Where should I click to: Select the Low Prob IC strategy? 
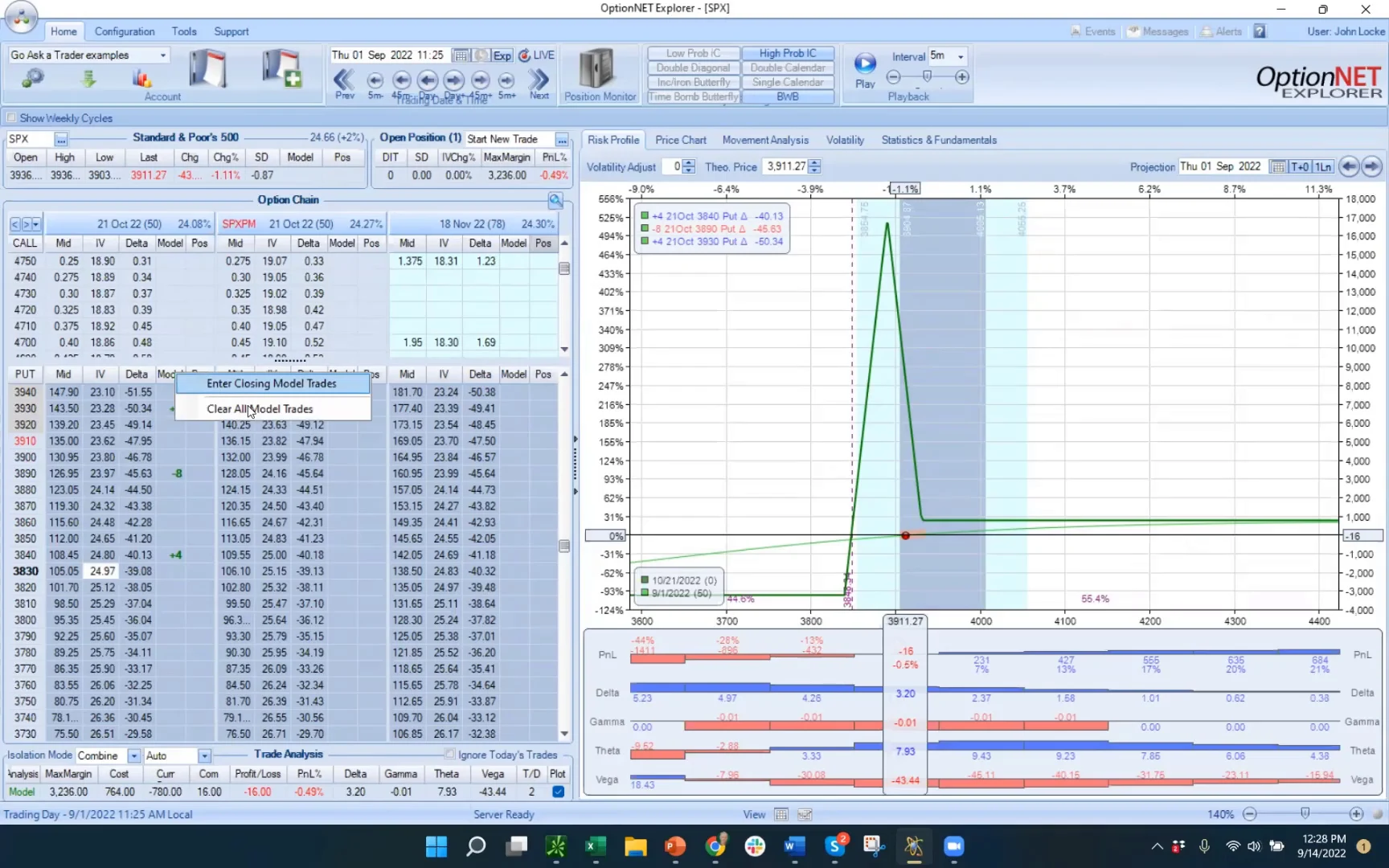694,53
